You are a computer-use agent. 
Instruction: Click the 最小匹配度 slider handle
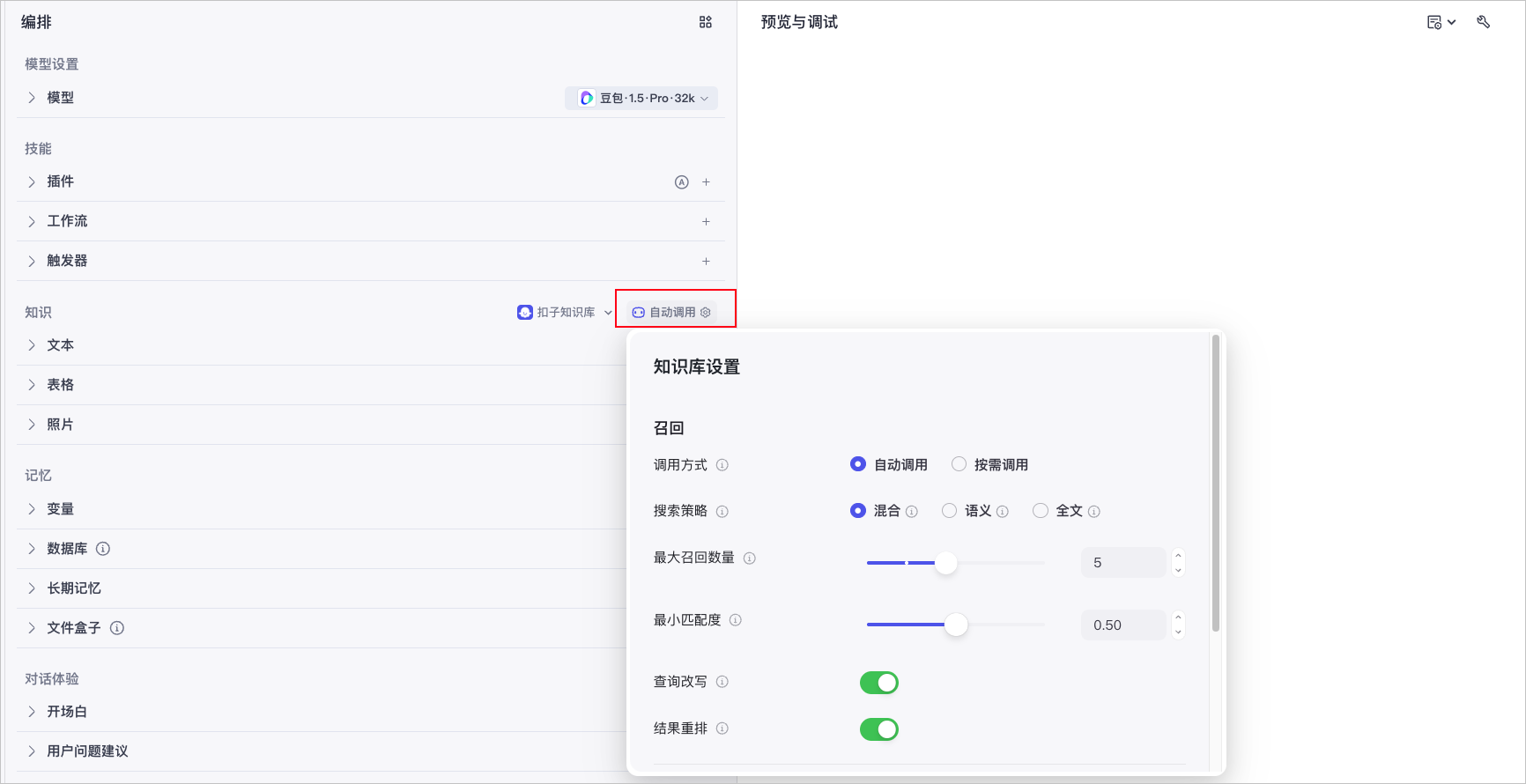[x=956, y=625]
